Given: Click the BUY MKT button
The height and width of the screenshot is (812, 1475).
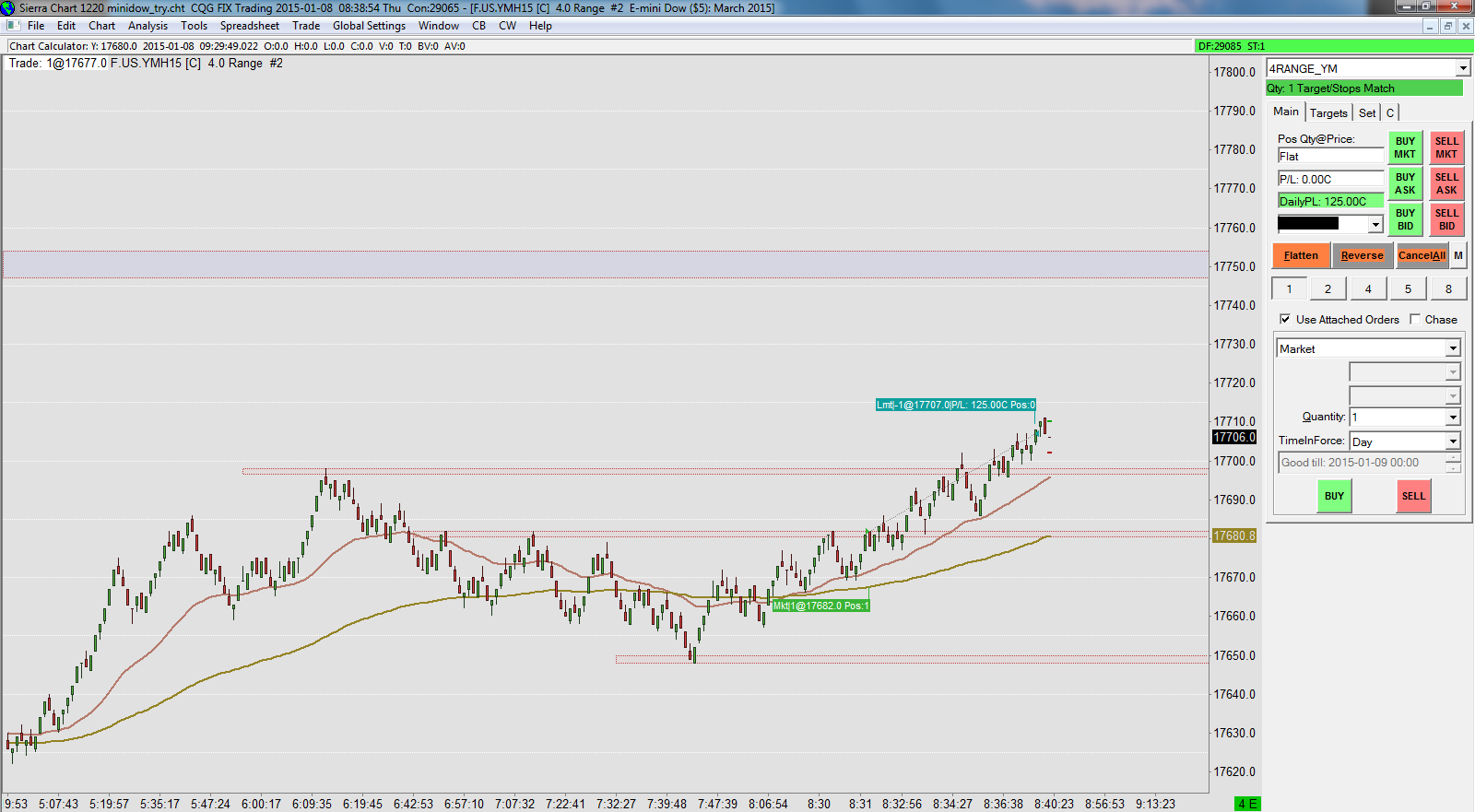Looking at the screenshot, I should pos(1405,147).
